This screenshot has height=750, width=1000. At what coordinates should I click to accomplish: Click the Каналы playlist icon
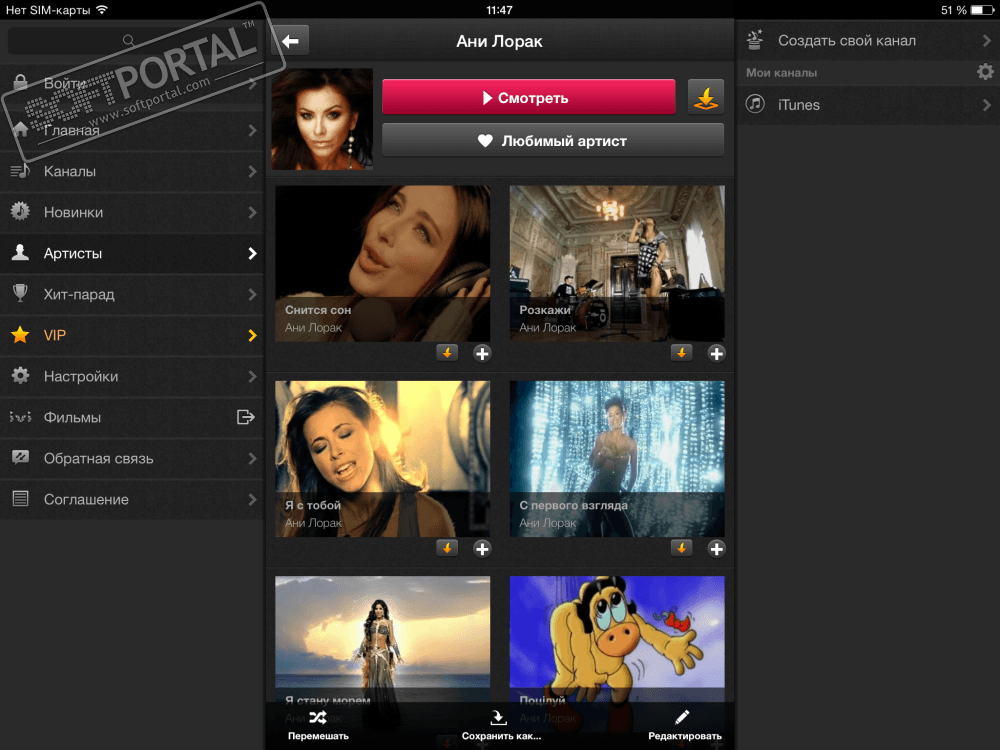[x=20, y=171]
